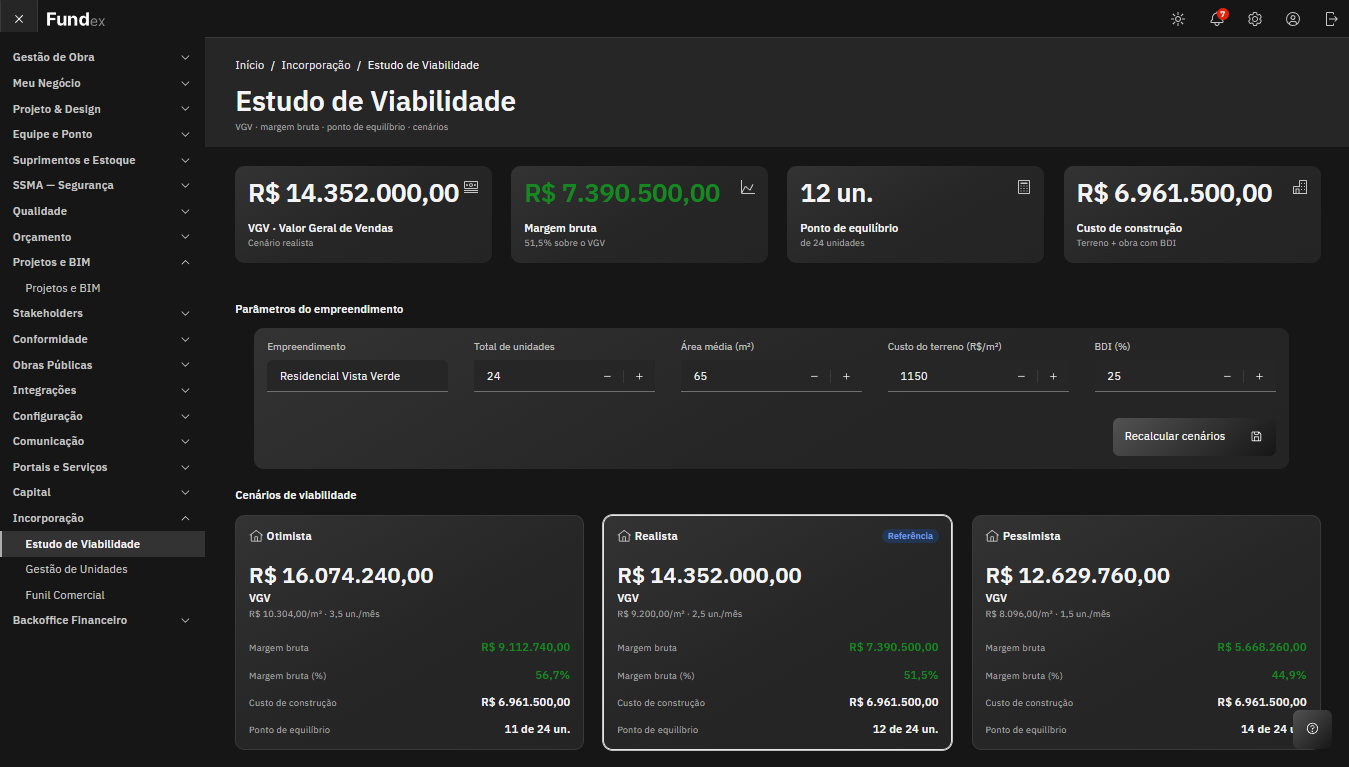Open the help question mark button
Viewport: 1349px width, 767px height.
pyautogui.click(x=1312, y=728)
